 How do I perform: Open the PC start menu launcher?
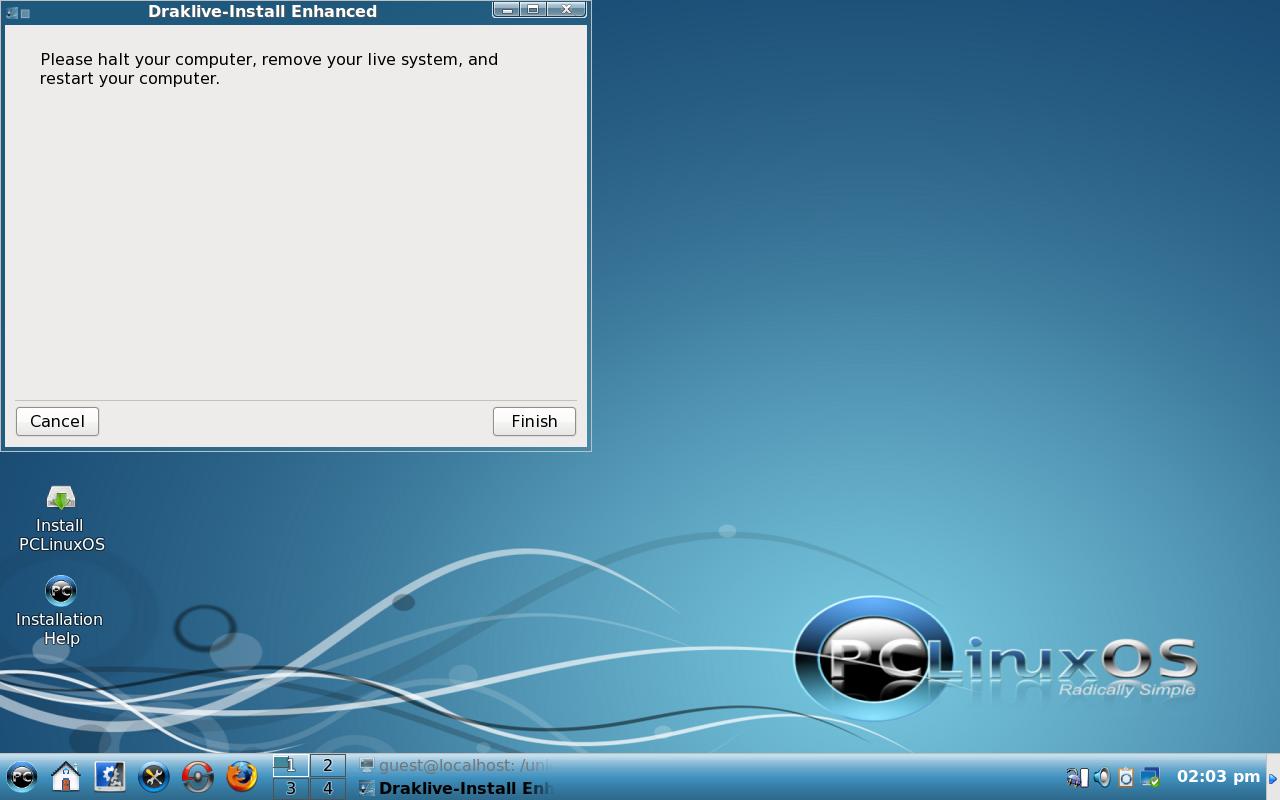(22, 777)
